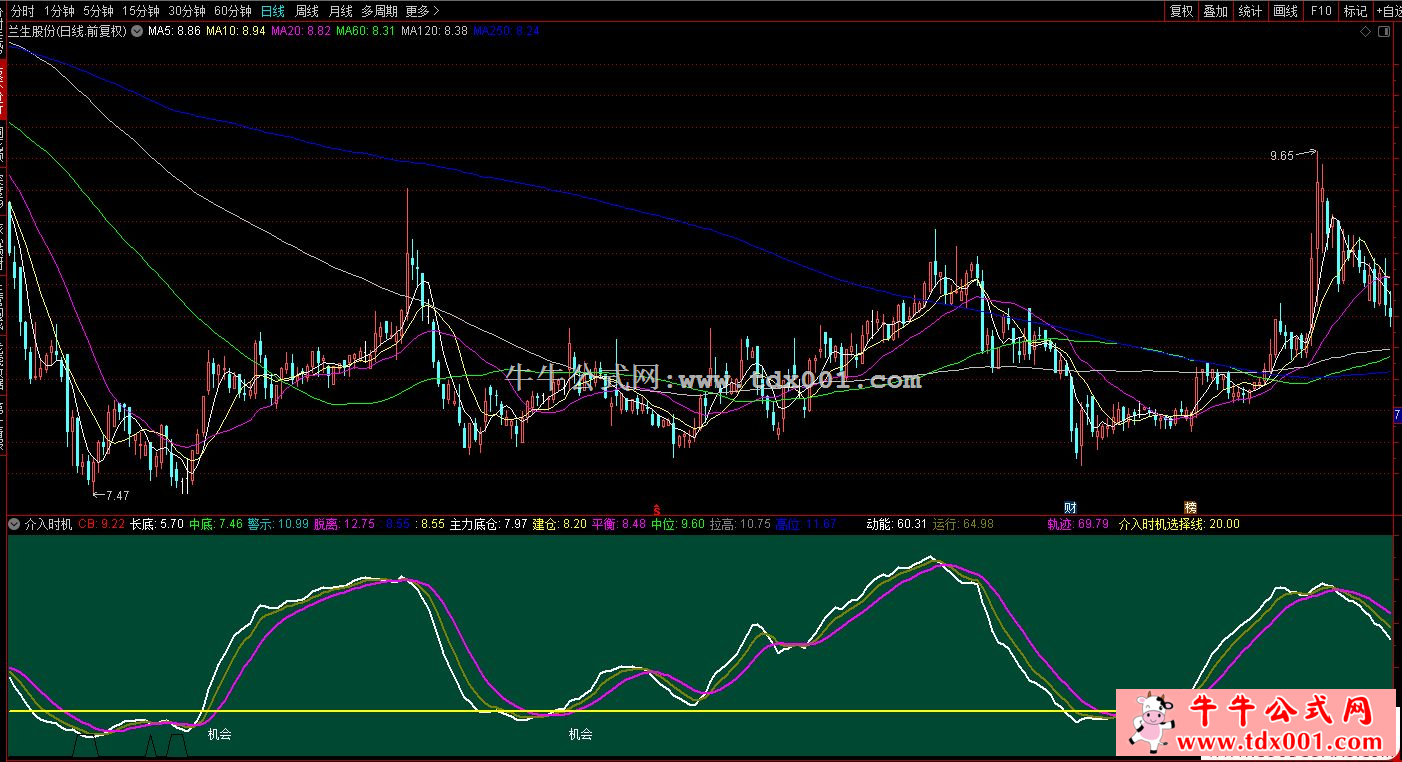Select the 日线 daily period tab
This screenshot has height=762, width=1402.
(272, 11)
